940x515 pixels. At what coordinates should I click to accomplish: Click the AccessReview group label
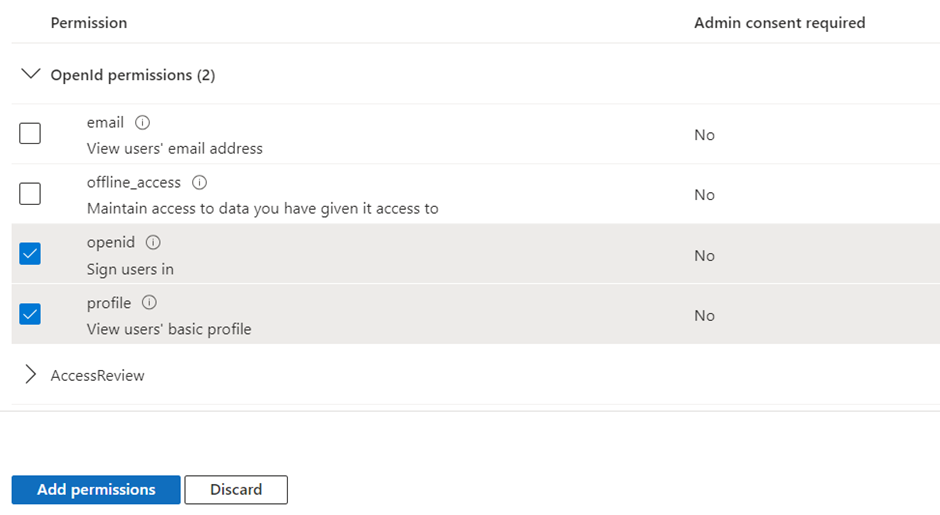pyautogui.click(x=98, y=375)
